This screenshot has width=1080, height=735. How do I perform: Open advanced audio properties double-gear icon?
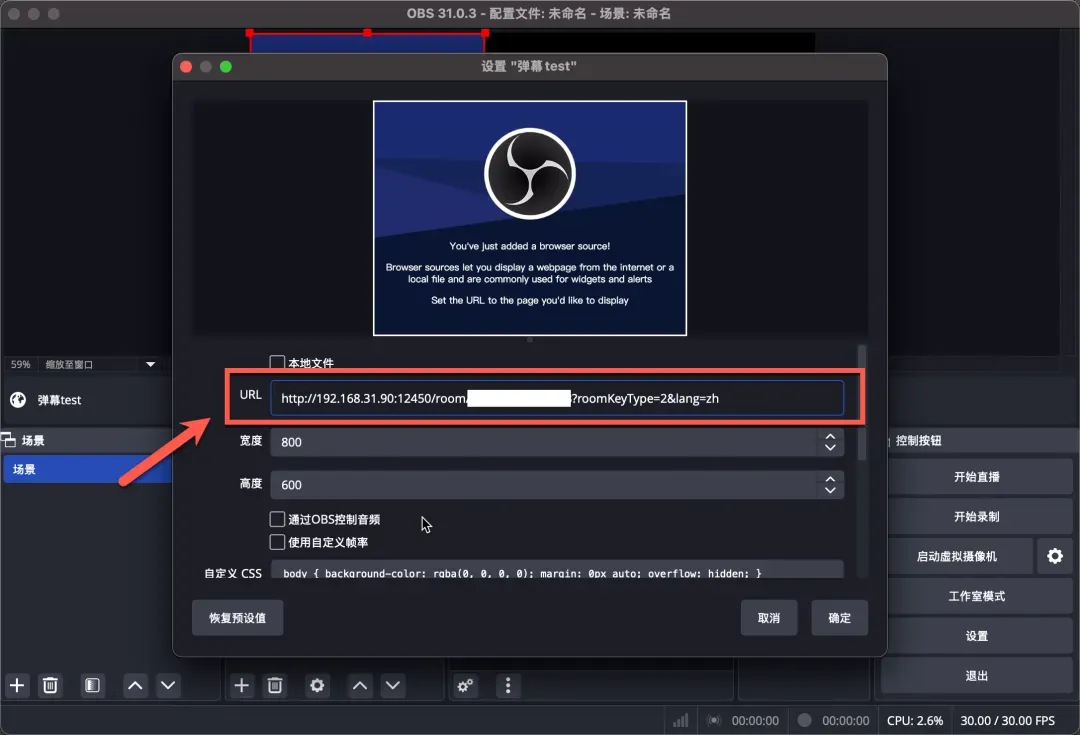pyautogui.click(x=466, y=685)
